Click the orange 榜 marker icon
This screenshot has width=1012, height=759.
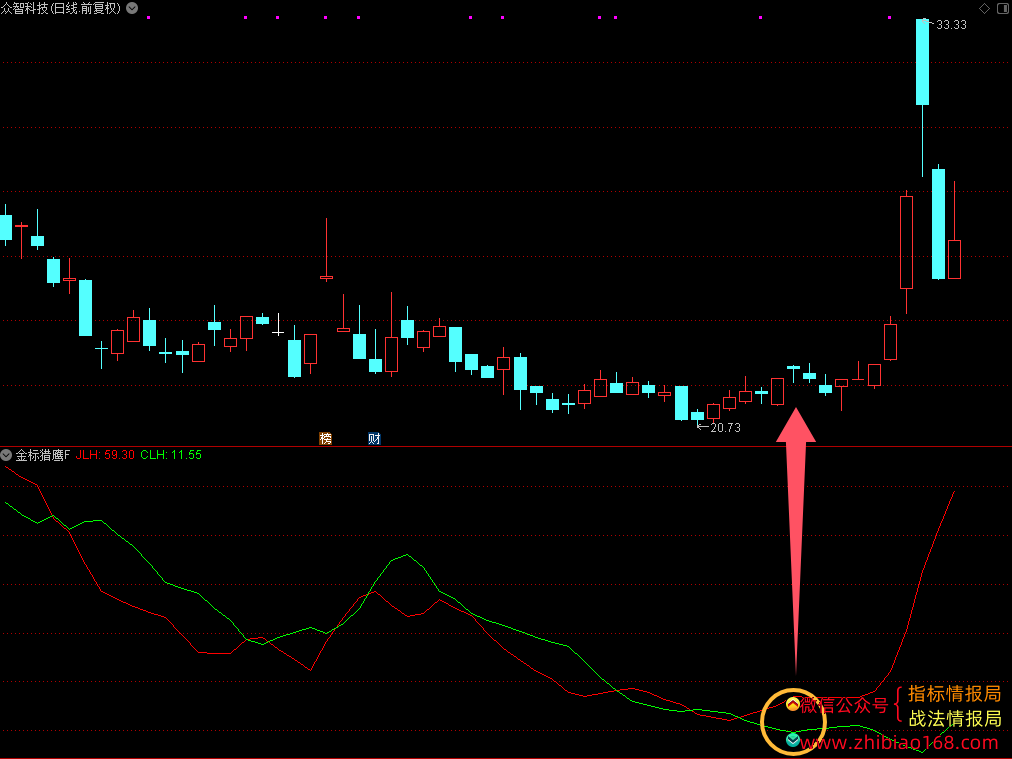click(x=325, y=439)
